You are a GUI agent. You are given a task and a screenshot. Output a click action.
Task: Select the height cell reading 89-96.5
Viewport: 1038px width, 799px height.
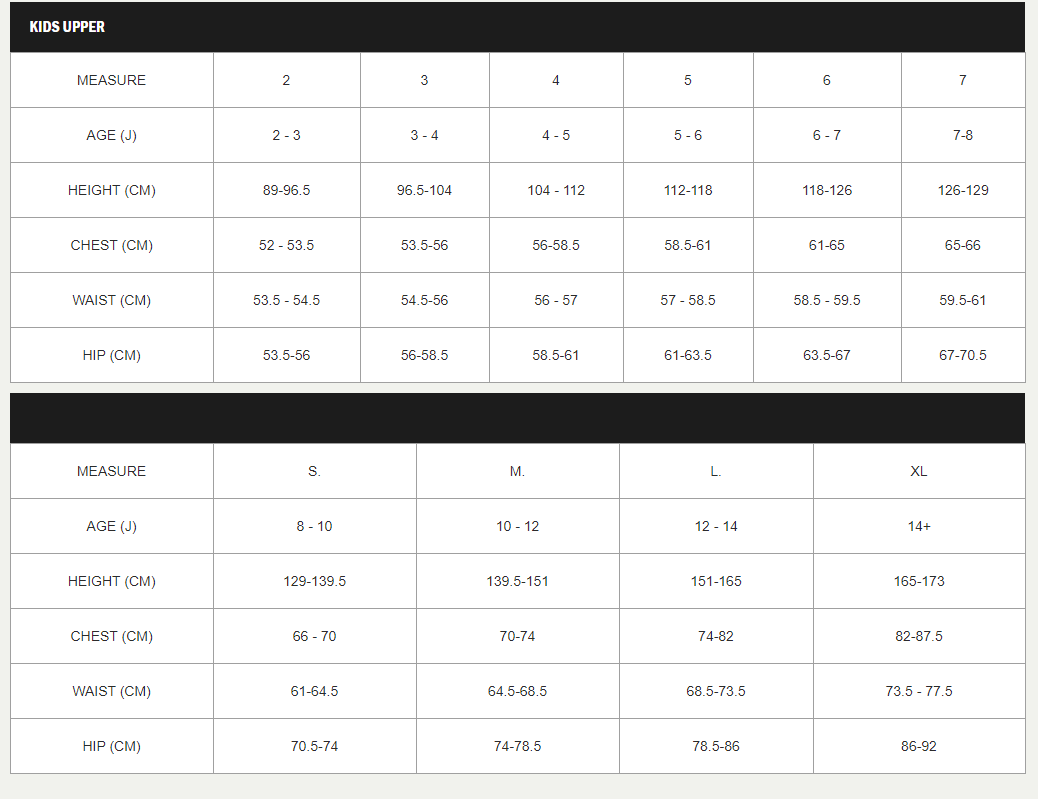tap(286, 190)
